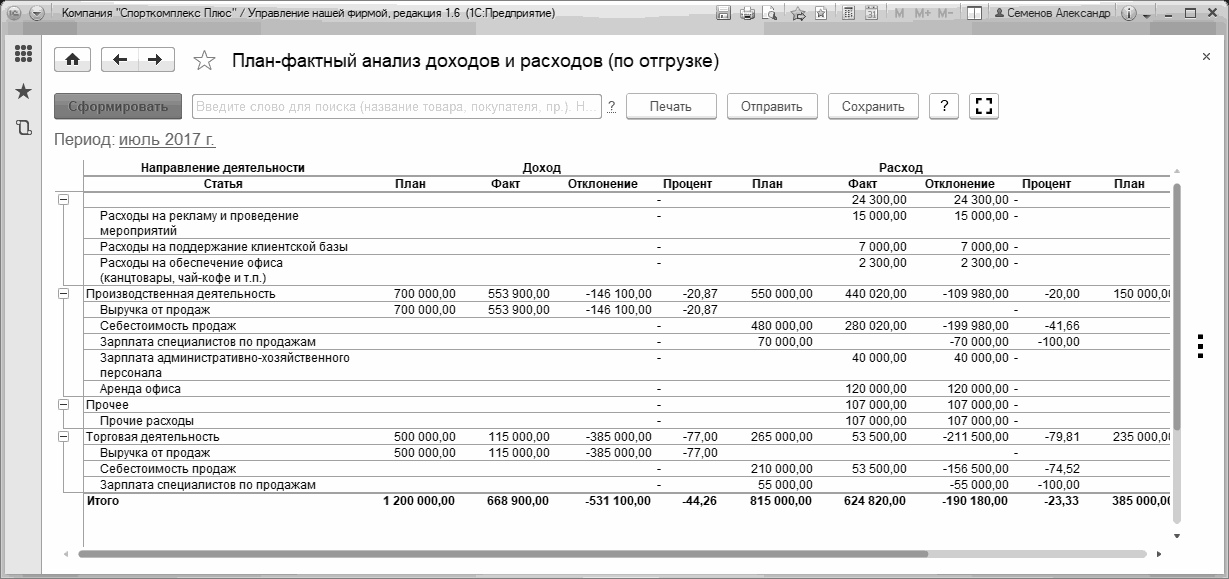The image size is (1229, 579).
Task: Click the horizontal scrollbar left arrow
Action: coord(67,553)
